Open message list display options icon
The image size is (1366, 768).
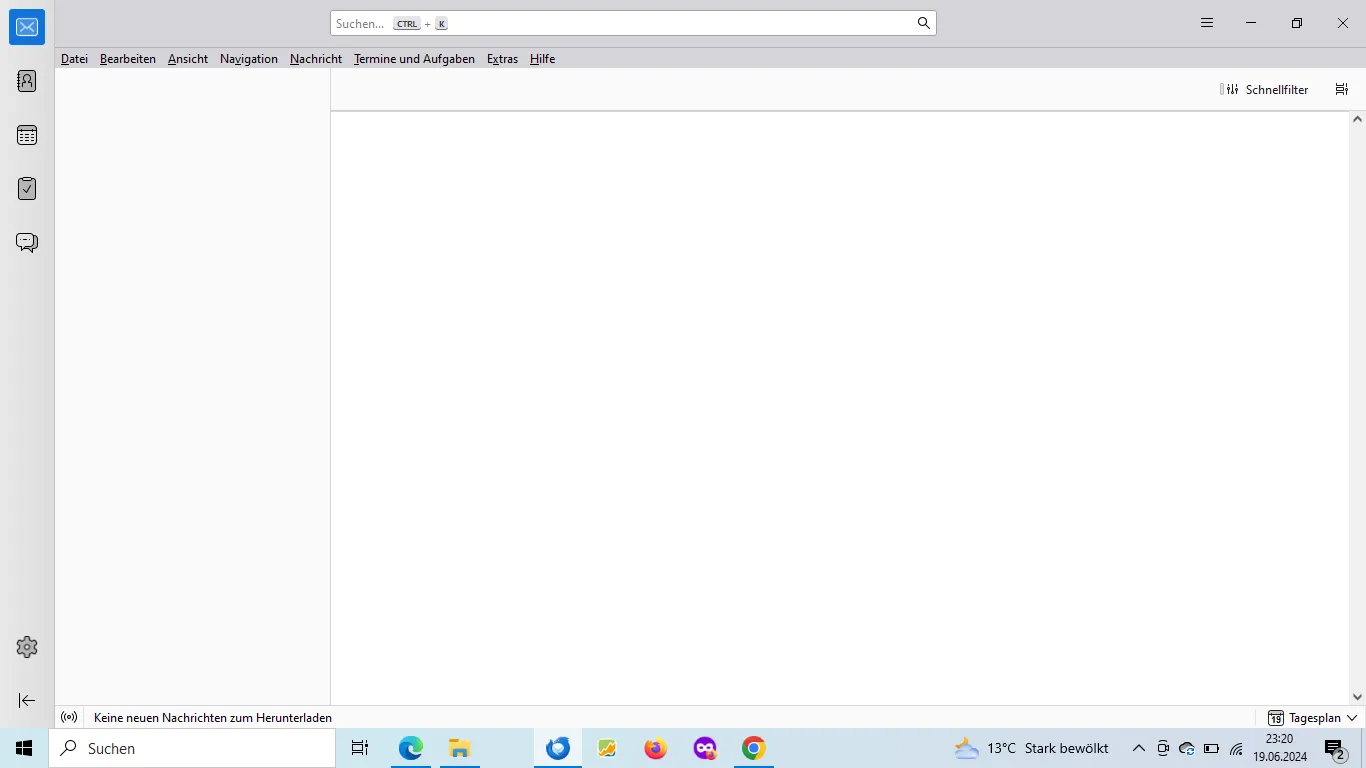(1342, 89)
